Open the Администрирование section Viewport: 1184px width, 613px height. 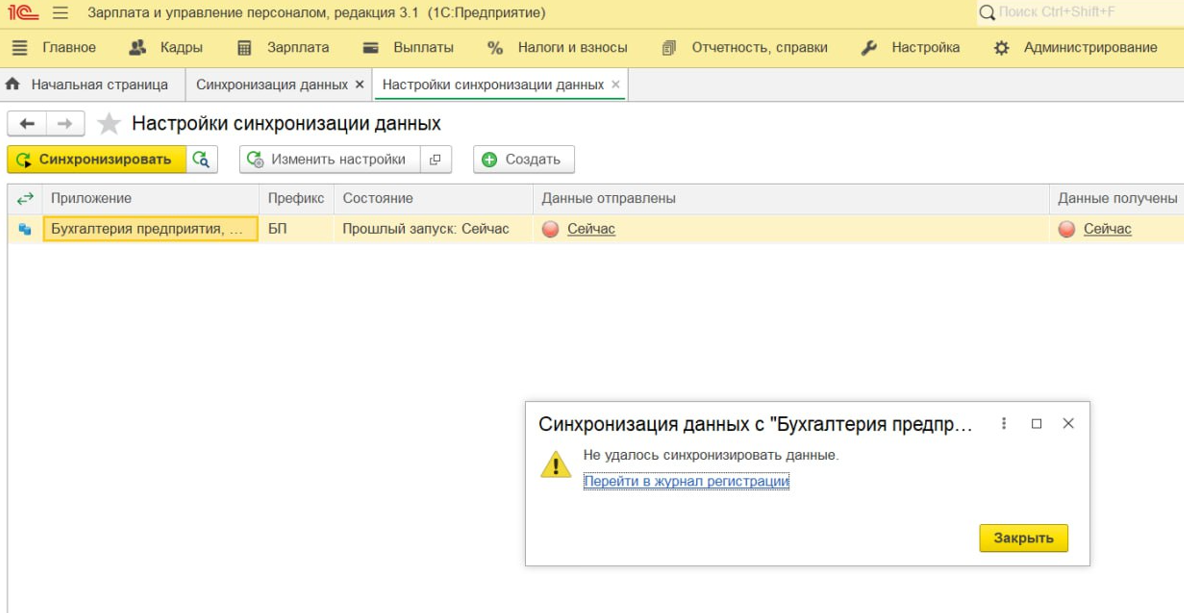click(1076, 48)
